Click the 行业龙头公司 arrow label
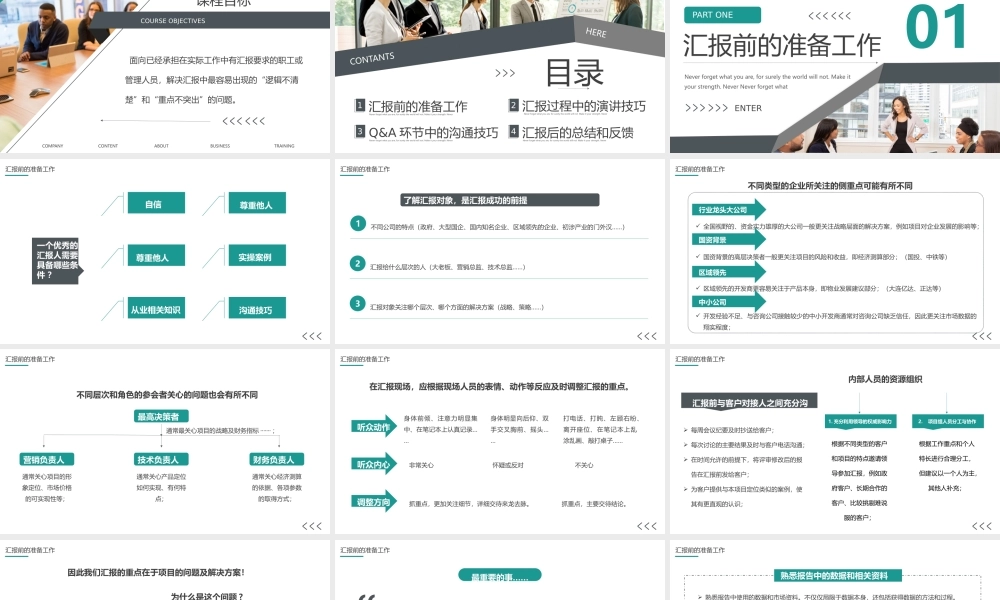Viewport: 1000px width, 600px height. (x=728, y=209)
